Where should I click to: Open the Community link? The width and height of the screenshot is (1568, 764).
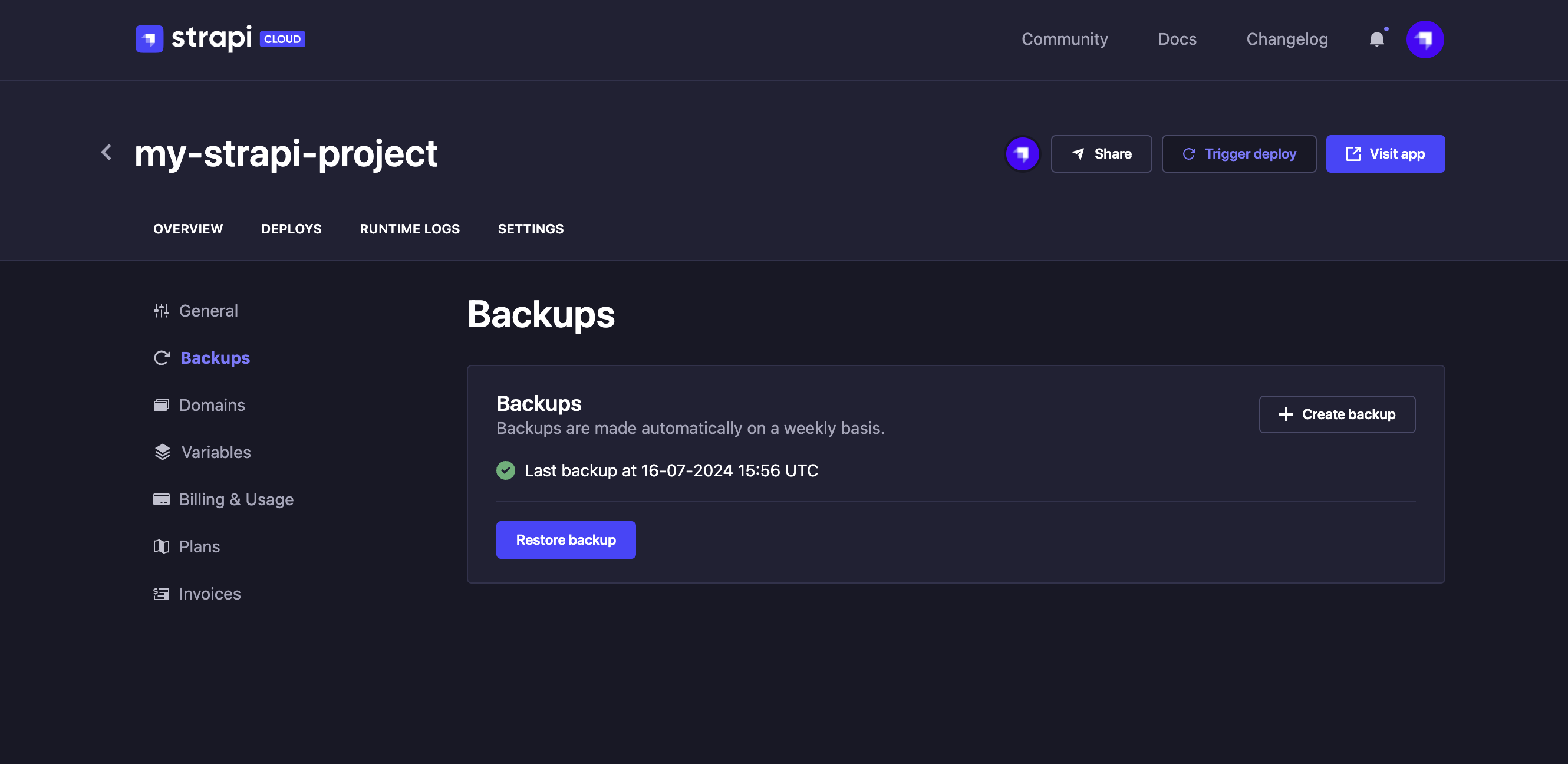tap(1065, 39)
